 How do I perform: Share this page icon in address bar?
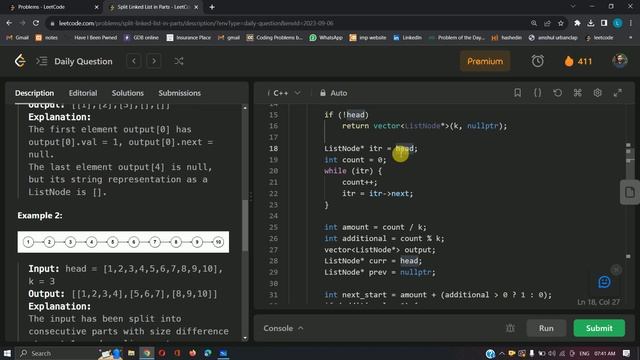click(547, 23)
